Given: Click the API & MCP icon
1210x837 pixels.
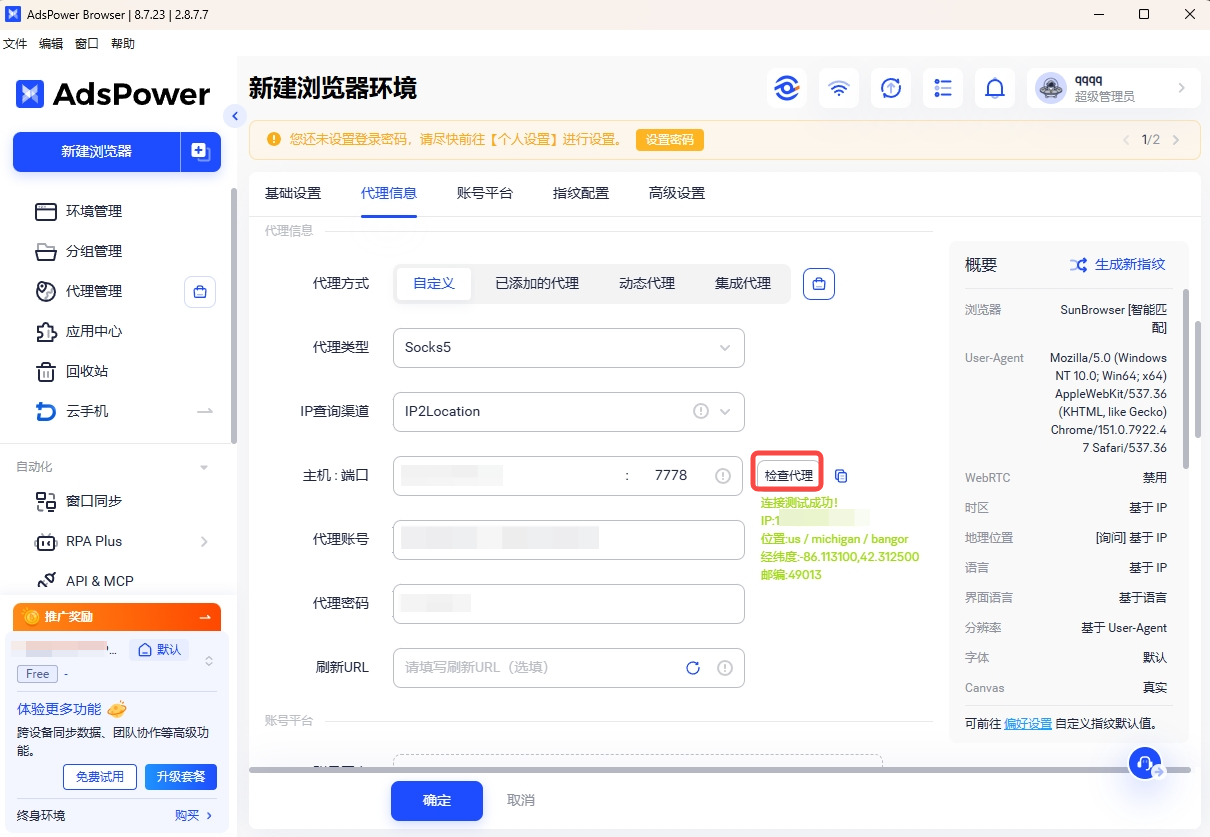Looking at the screenshot, I should coord(45,581).
